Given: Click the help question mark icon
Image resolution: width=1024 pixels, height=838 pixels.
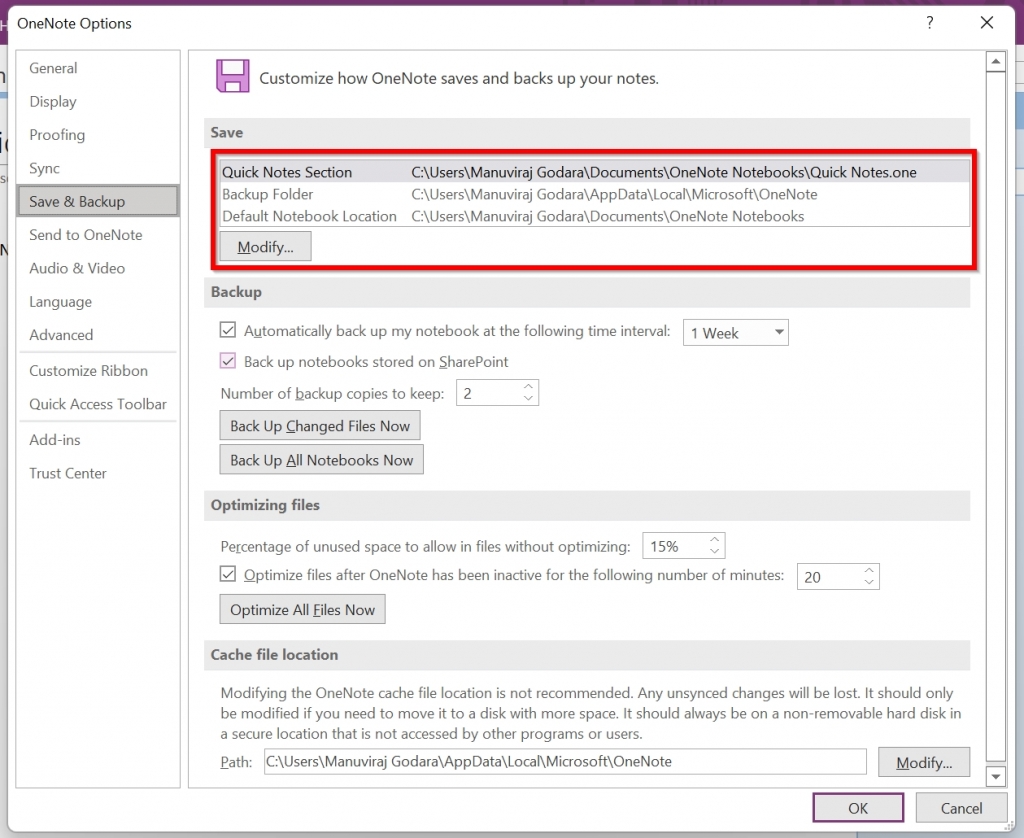Looking at the screenshot, I should tap(929, 22).
